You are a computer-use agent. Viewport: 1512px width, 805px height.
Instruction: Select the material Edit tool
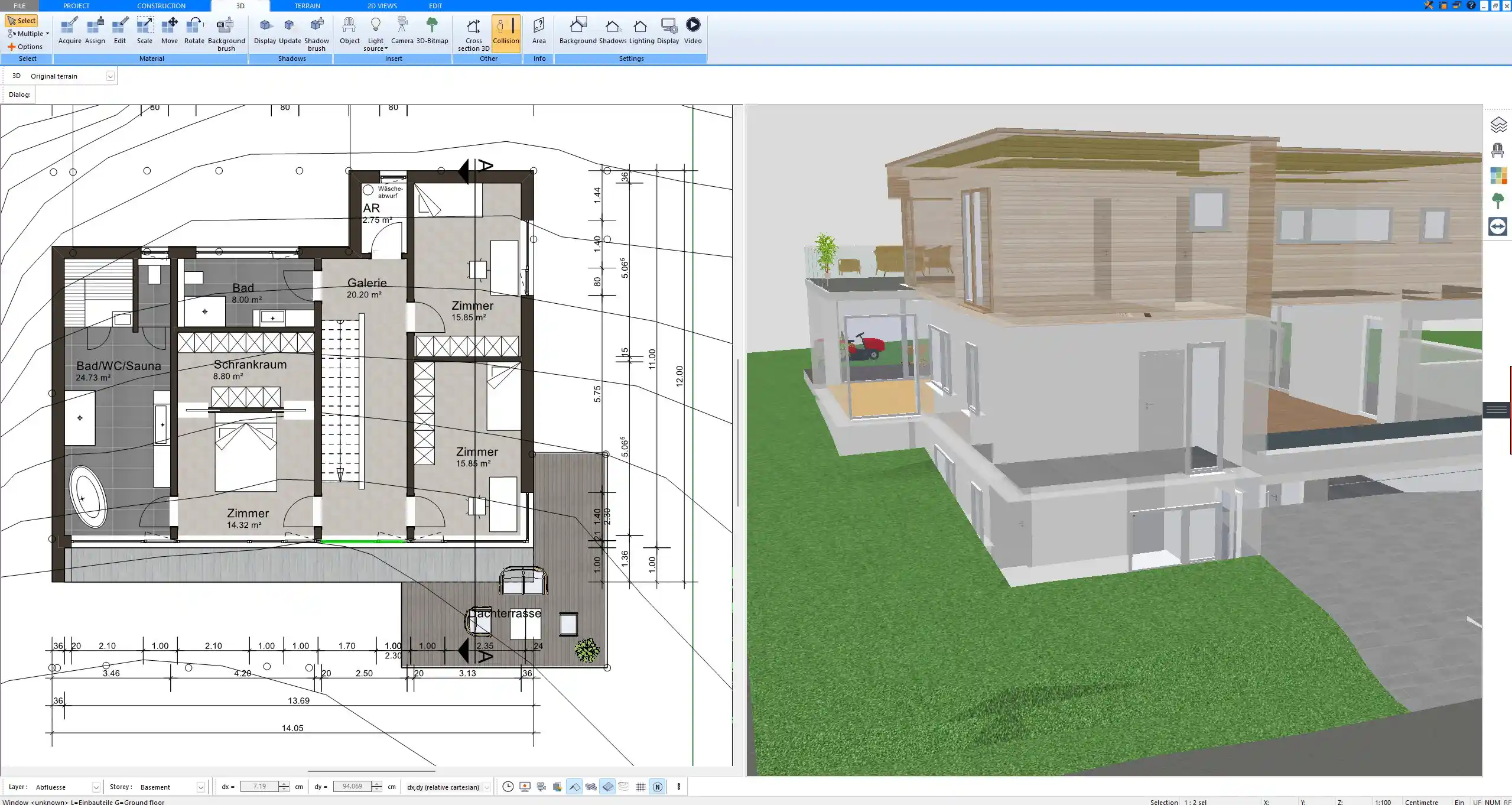[x=120, y=31]
